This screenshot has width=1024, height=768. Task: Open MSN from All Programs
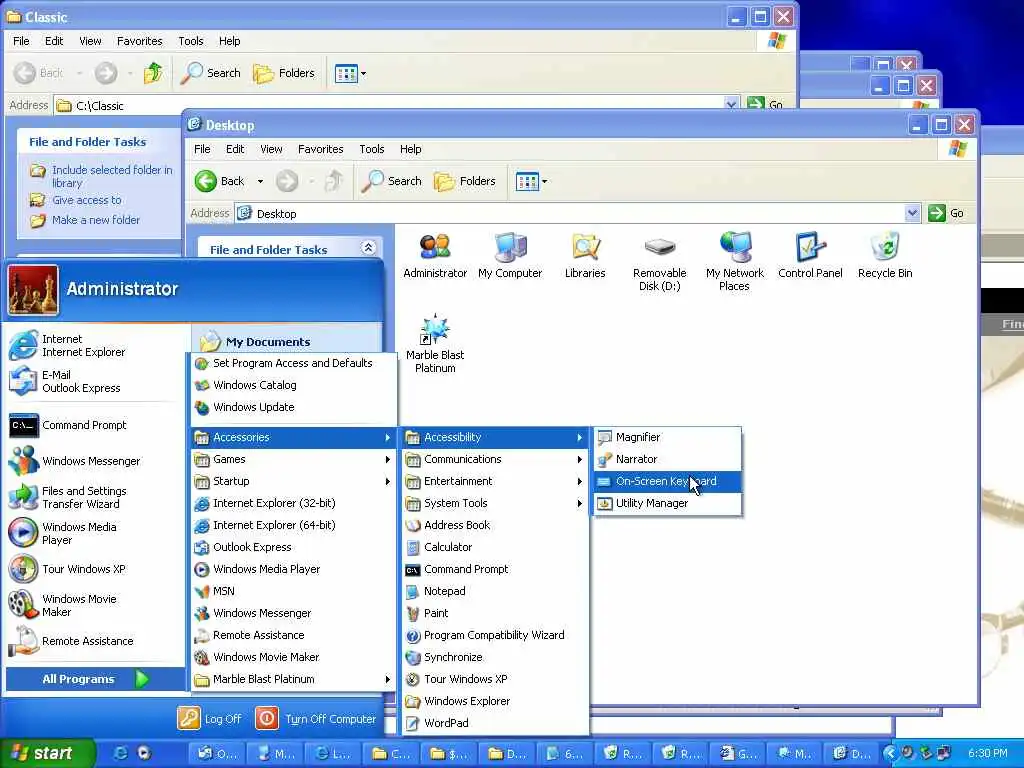[x=293, y=591]
